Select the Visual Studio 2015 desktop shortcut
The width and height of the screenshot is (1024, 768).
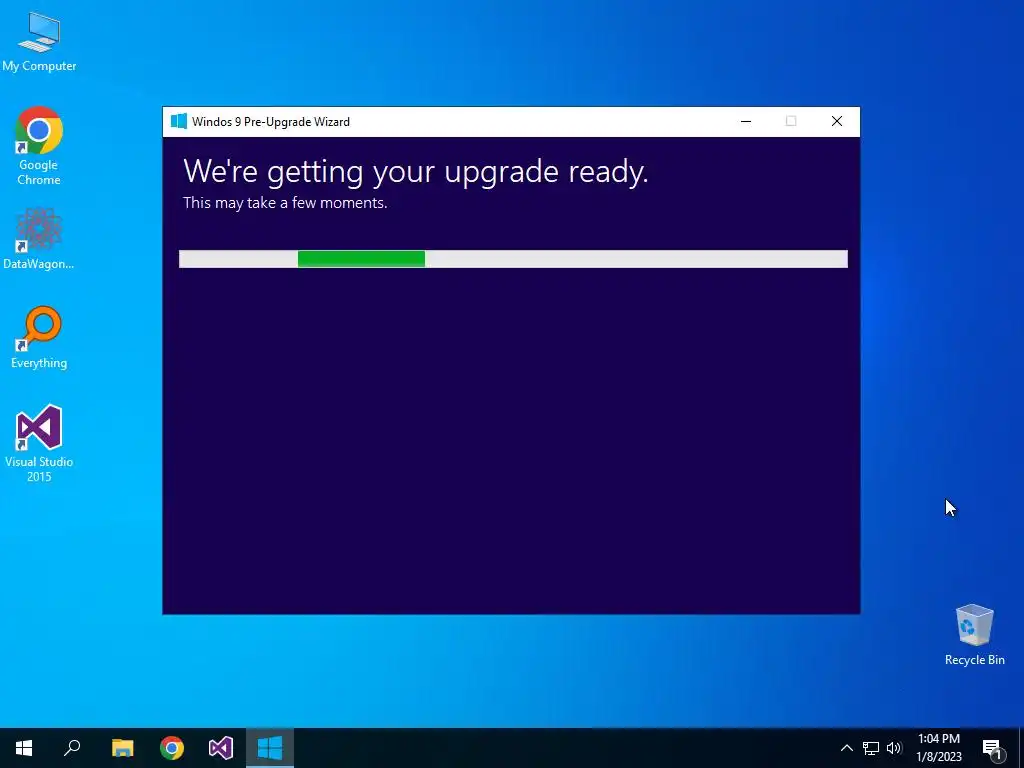39,444
